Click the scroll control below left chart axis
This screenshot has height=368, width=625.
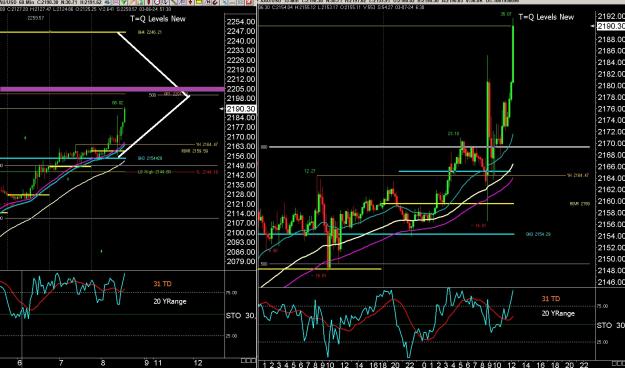click(x=248, y=360)
